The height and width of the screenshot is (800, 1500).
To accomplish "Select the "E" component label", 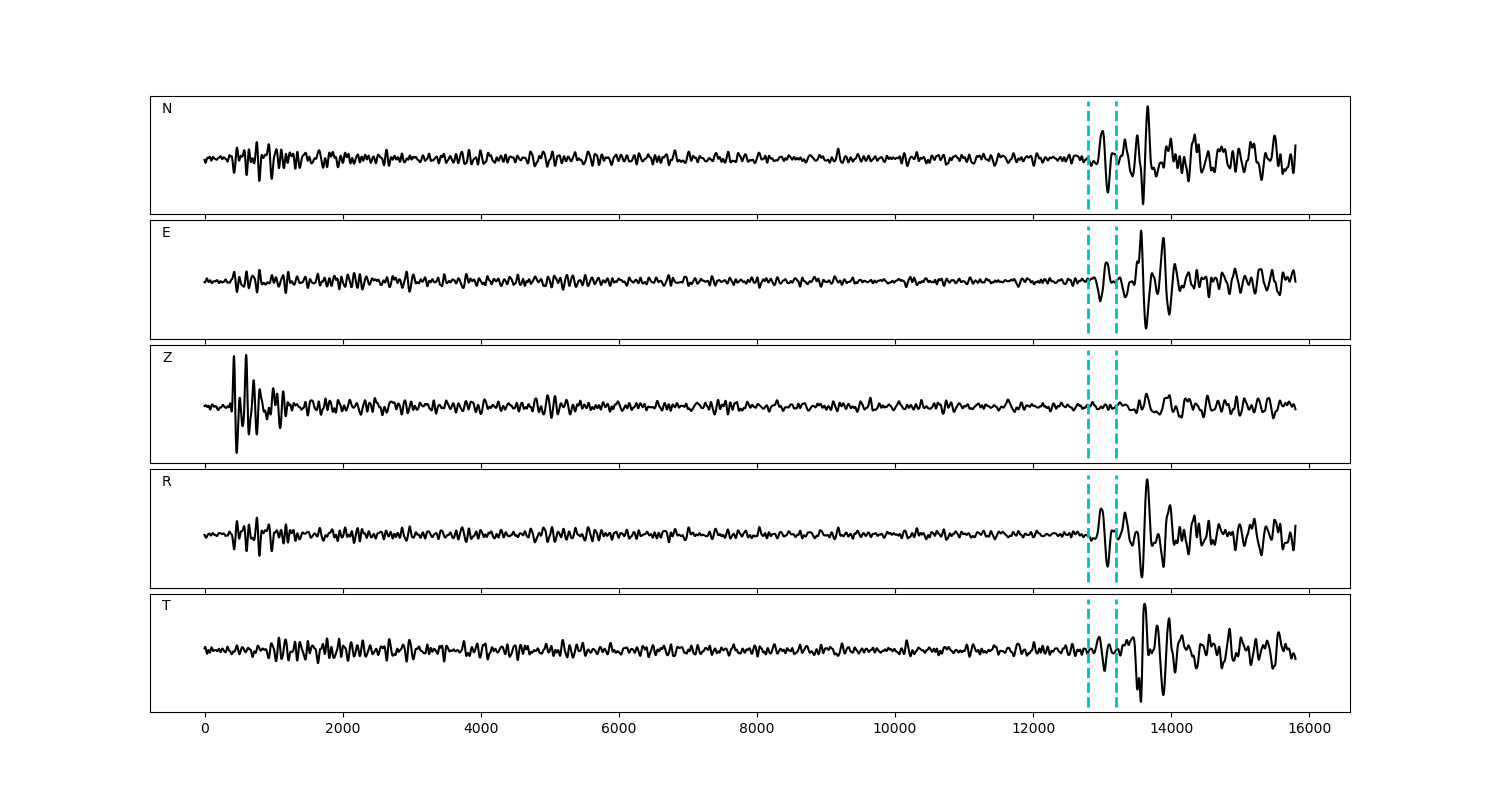I will point(166,233).
